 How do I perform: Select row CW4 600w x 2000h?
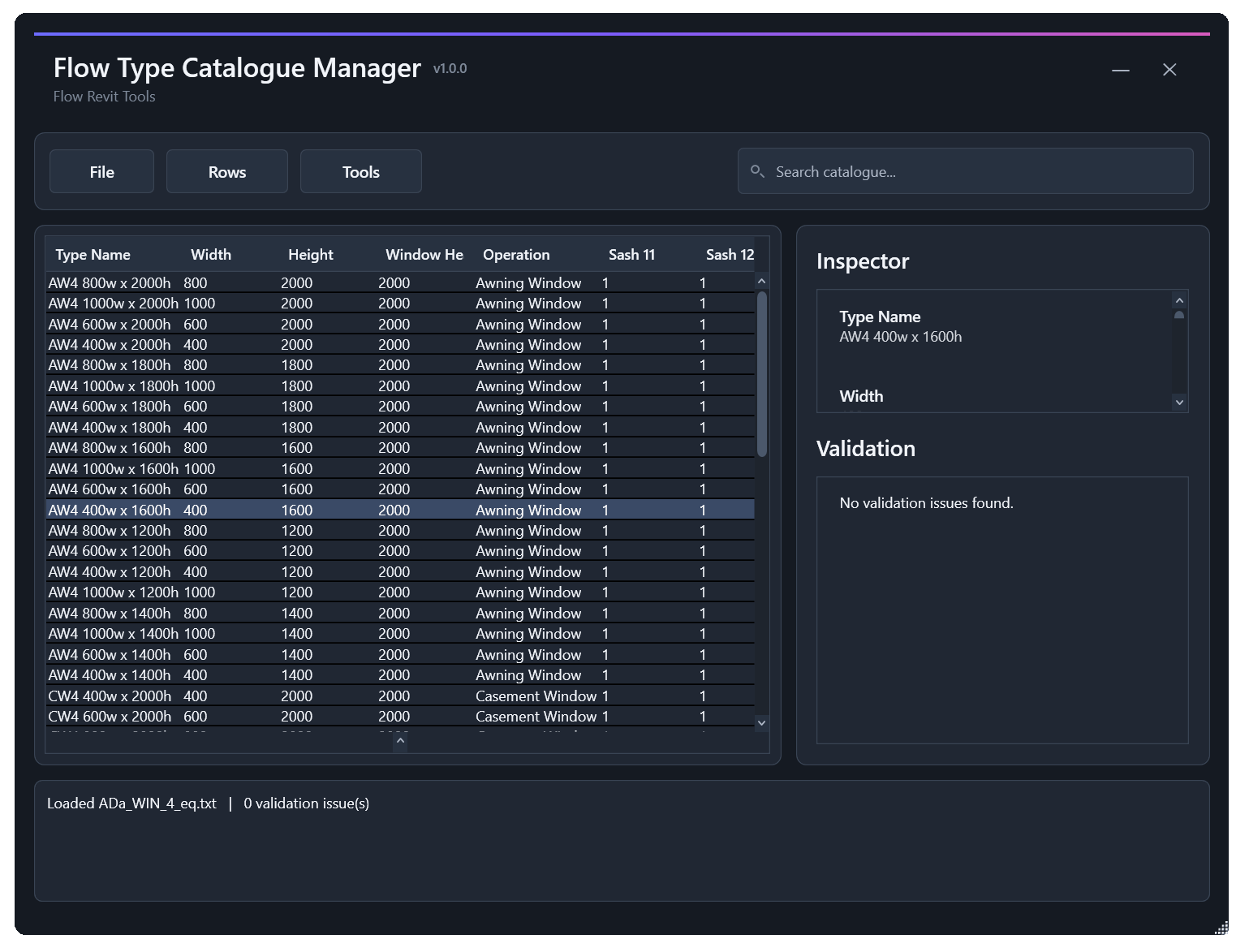coord(400,717)
